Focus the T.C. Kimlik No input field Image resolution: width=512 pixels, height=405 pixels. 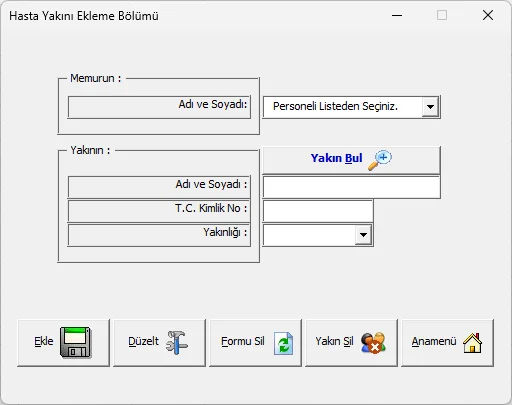pos(318,211)
